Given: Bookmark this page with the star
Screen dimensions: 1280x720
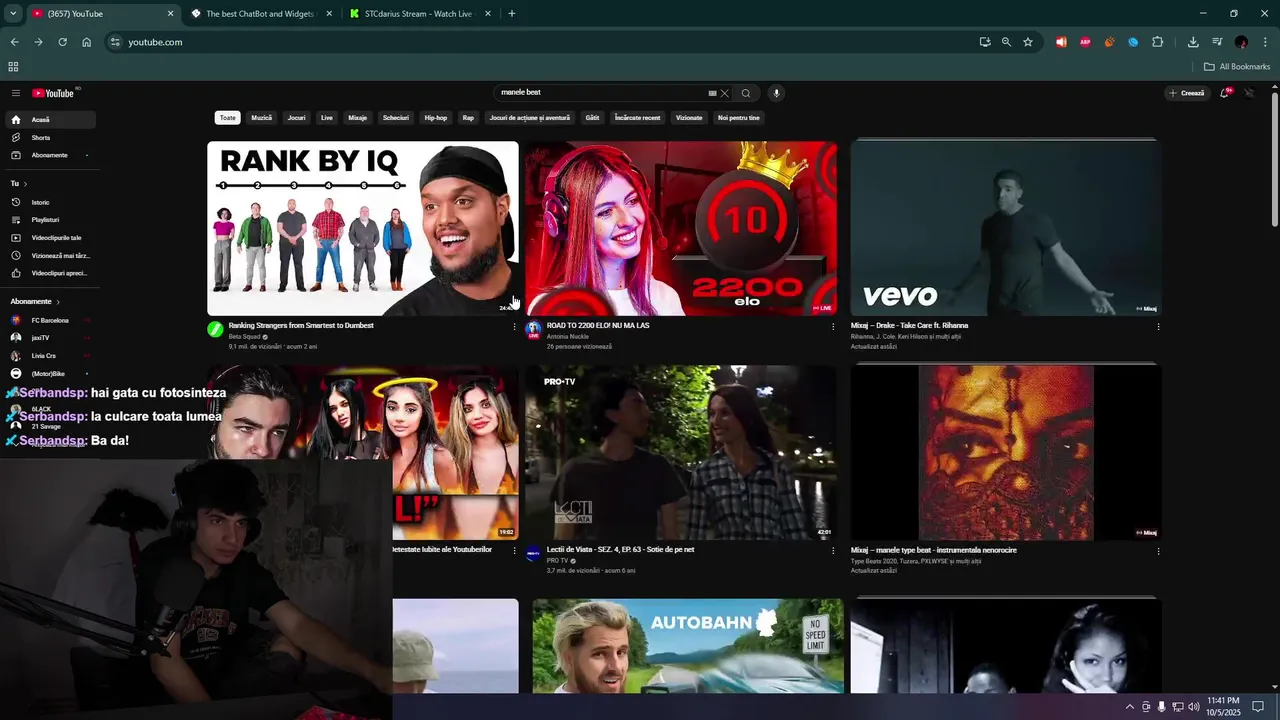Looking at the screenshot, I should [1028, 42].
